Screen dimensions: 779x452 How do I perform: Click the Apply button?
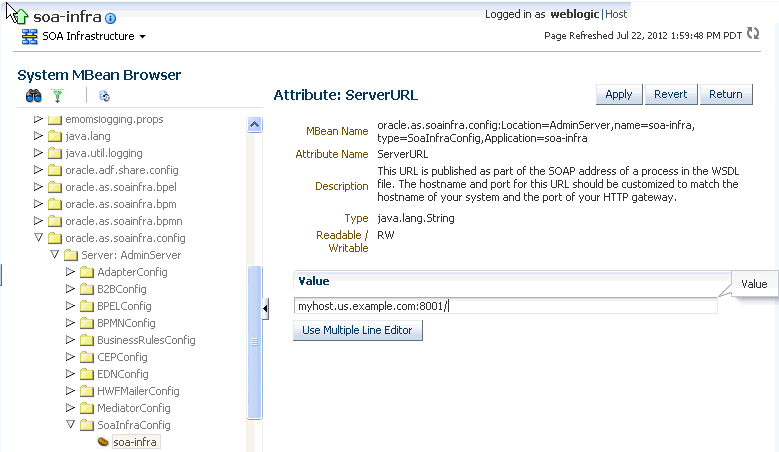pyautogui.click(x=619, y=94)
